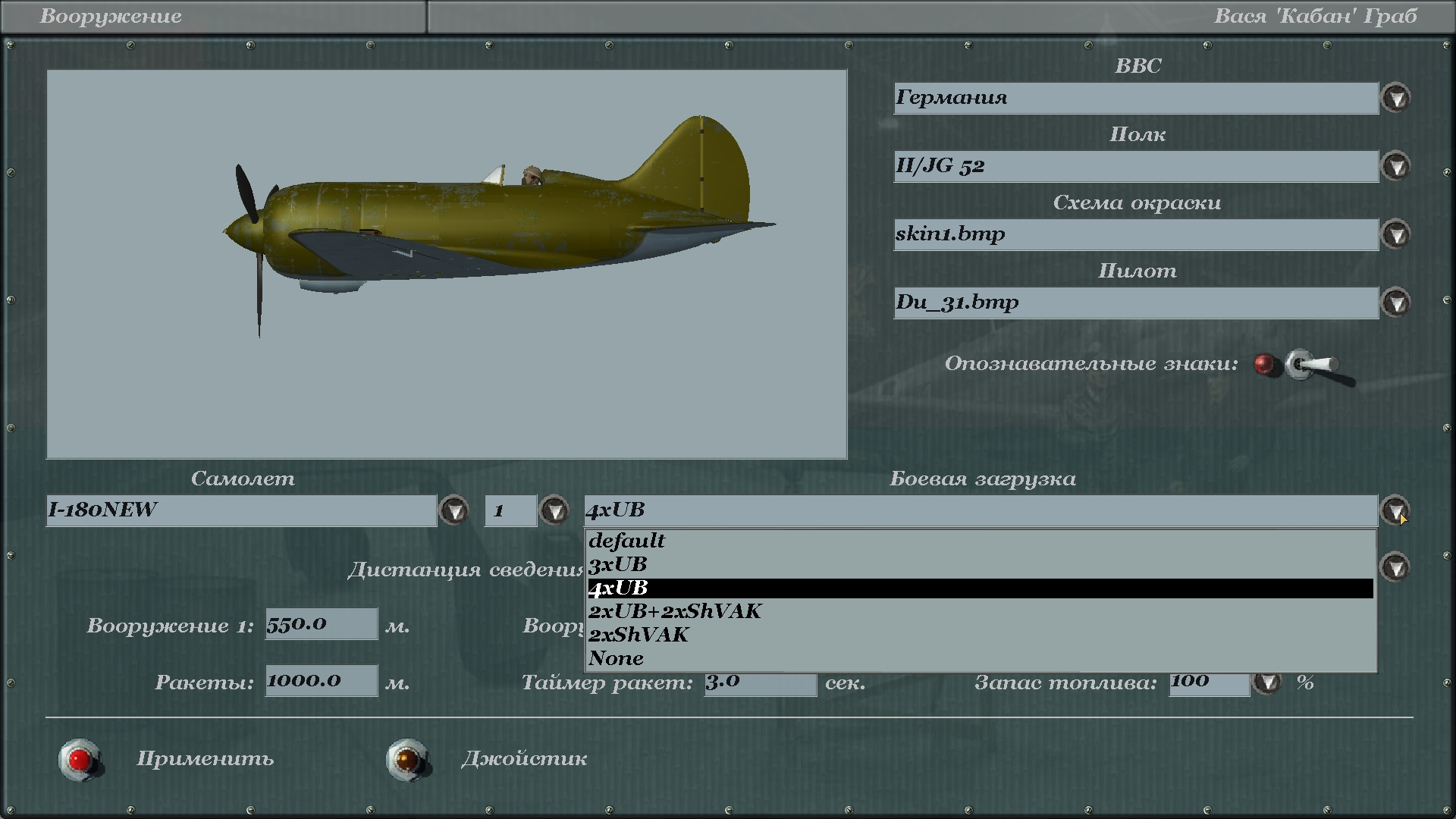Click the Ракеты distance input field
Image resolution: width=1456 pixels, height=819 pixels.
(321, 681)
